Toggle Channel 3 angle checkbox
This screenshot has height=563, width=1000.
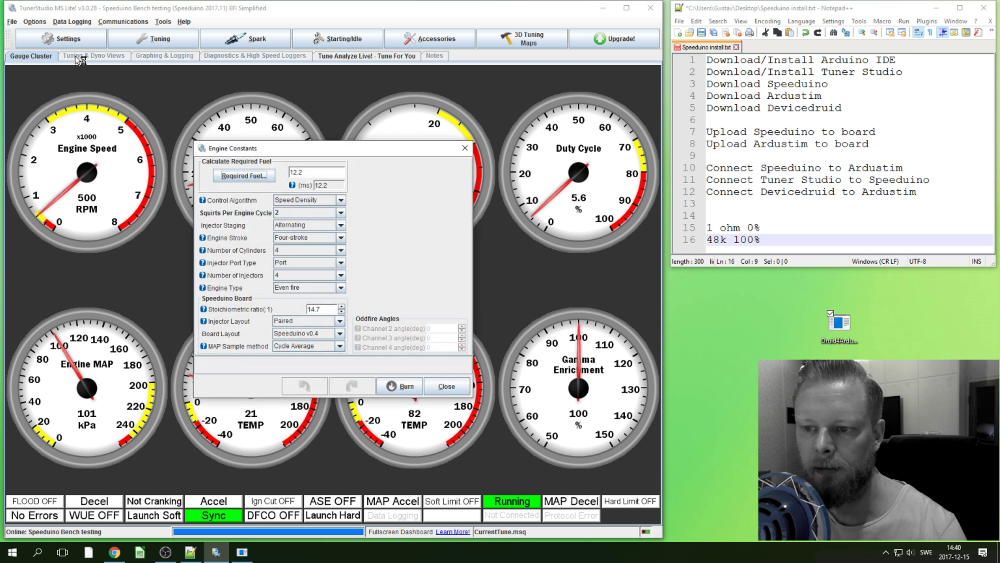358,338
